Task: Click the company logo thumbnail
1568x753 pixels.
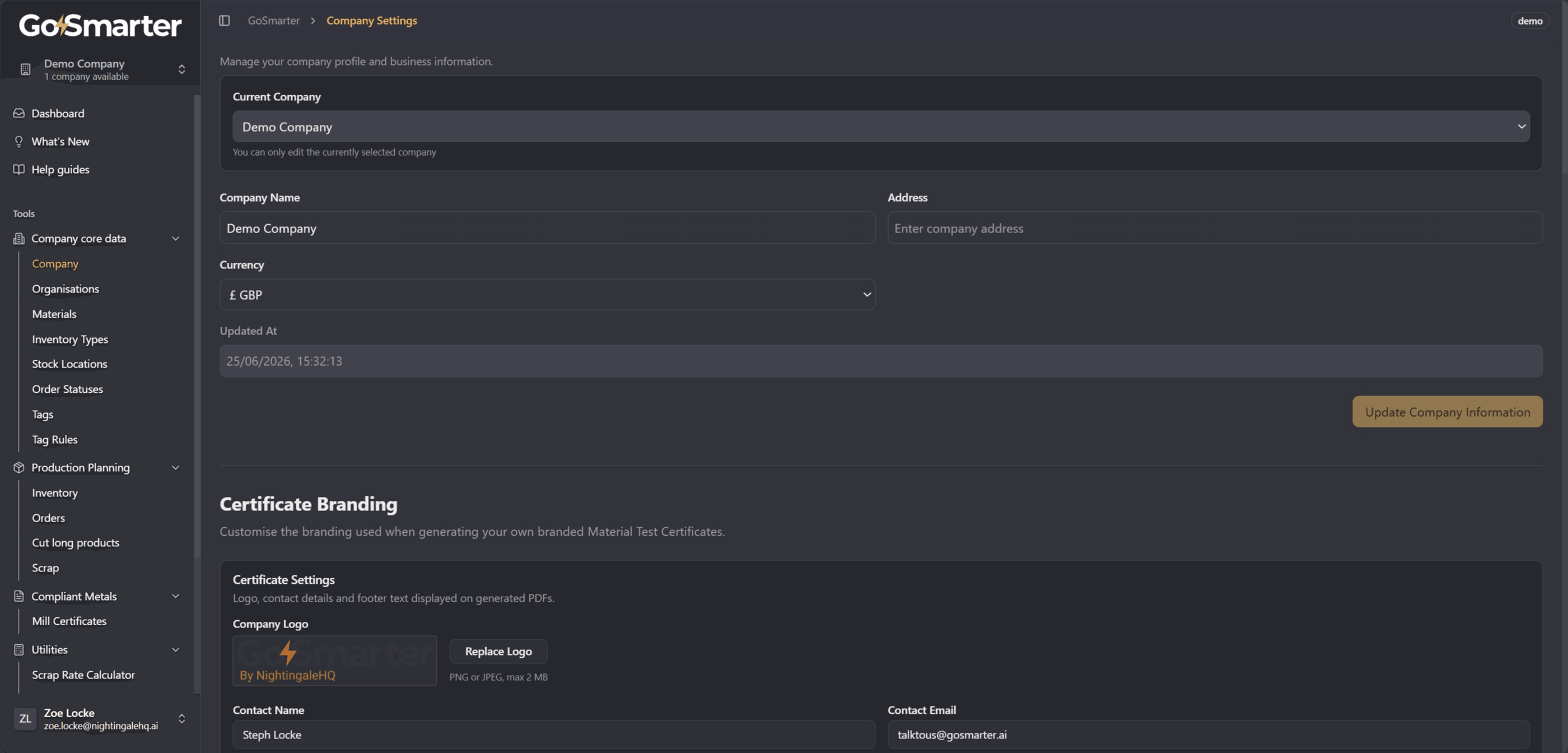Action: (x=334, y=661)
